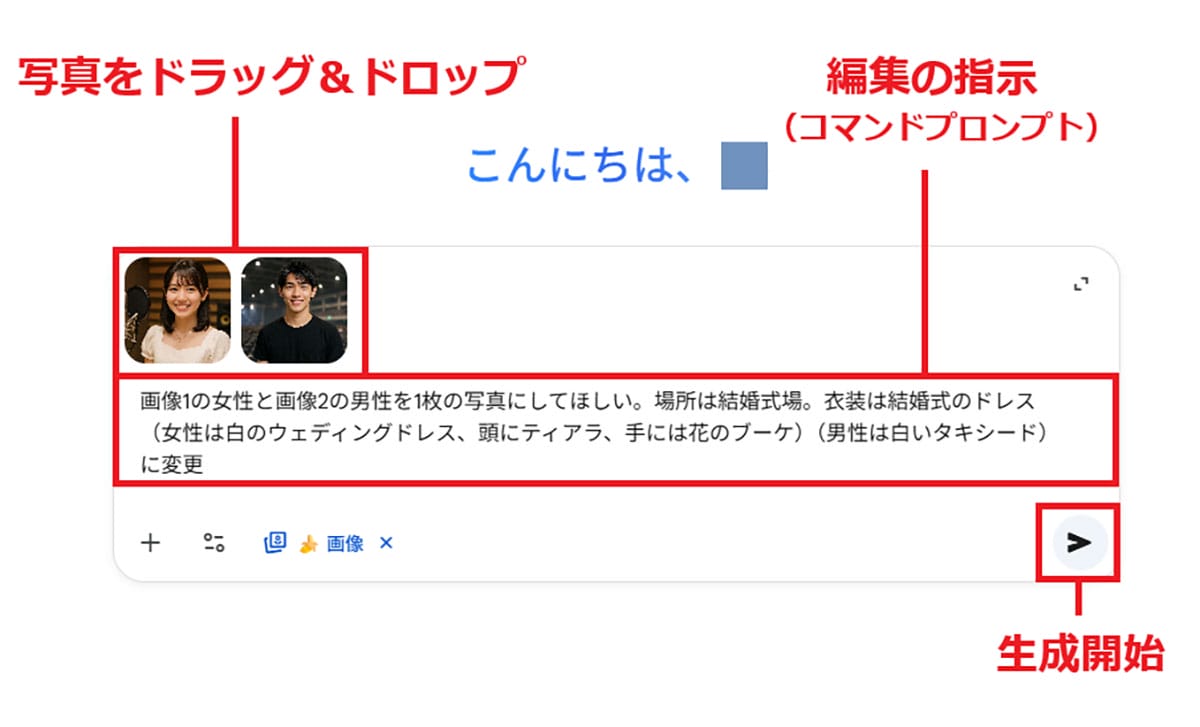1200x727 pixels.
Task: Click the image gallery icon in the 画像 chip
Action: [275, 543]
